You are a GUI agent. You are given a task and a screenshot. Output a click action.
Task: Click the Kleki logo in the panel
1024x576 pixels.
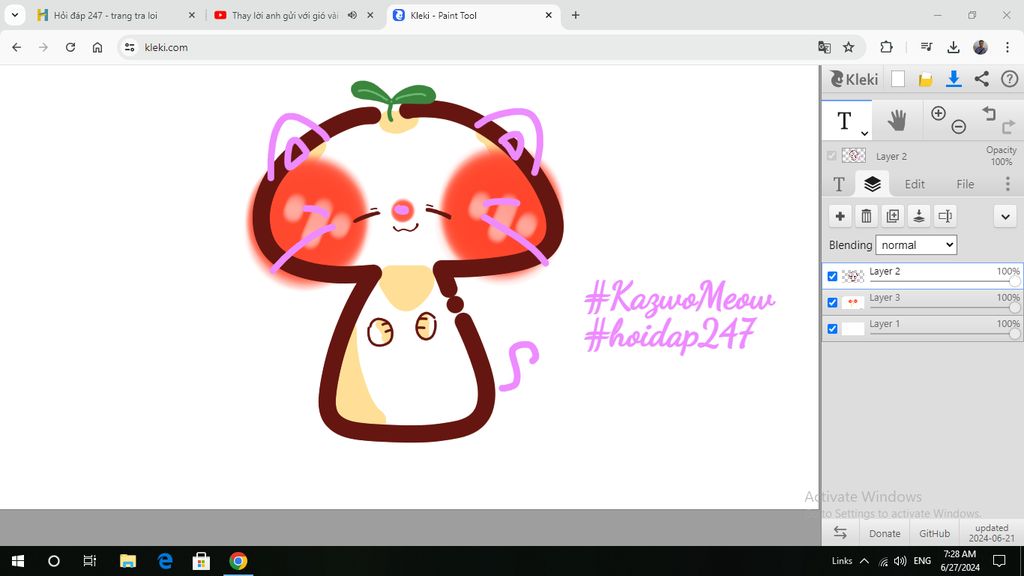pos(854,79)
